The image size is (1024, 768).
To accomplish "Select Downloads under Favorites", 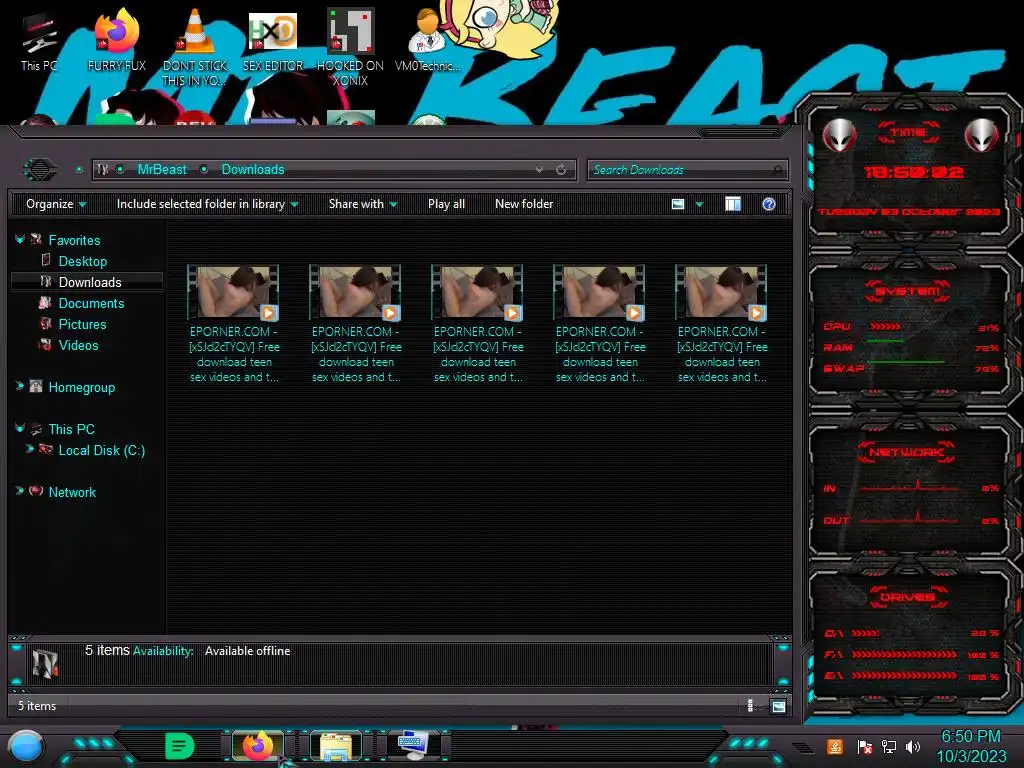I will click(x=90, y=282).
